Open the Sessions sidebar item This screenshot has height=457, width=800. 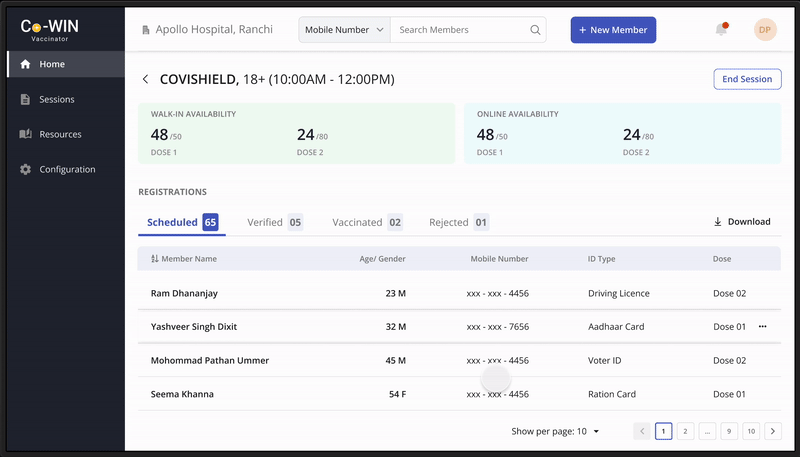(66, 99)
